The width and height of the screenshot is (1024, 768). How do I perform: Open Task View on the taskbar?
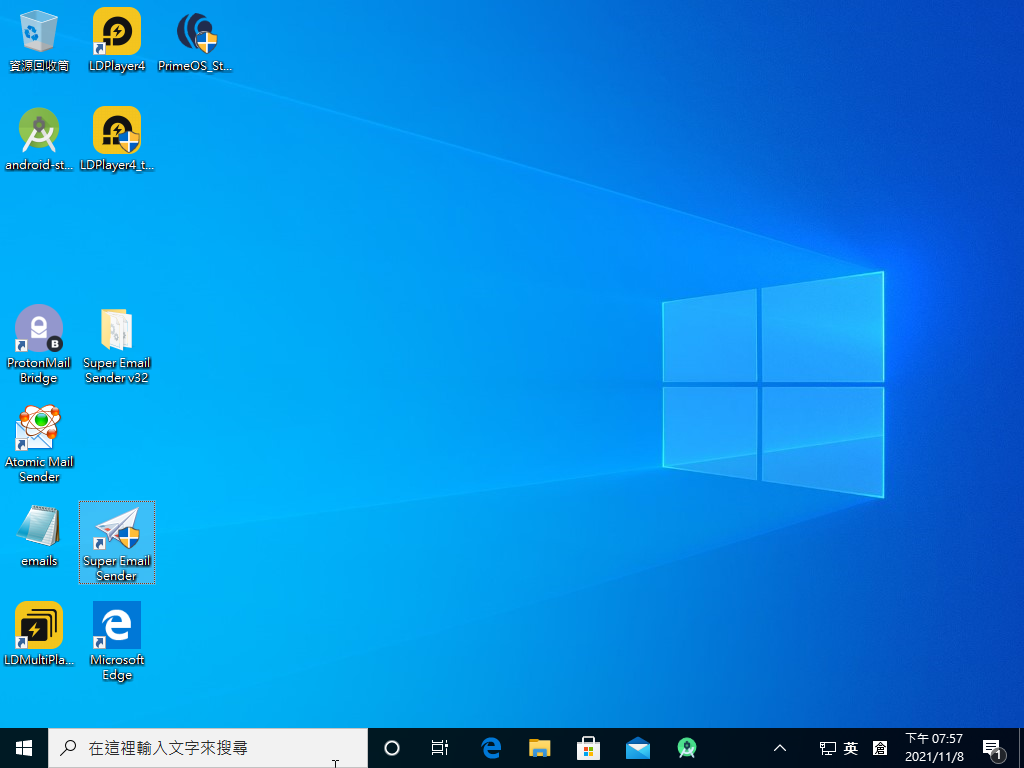440,747
